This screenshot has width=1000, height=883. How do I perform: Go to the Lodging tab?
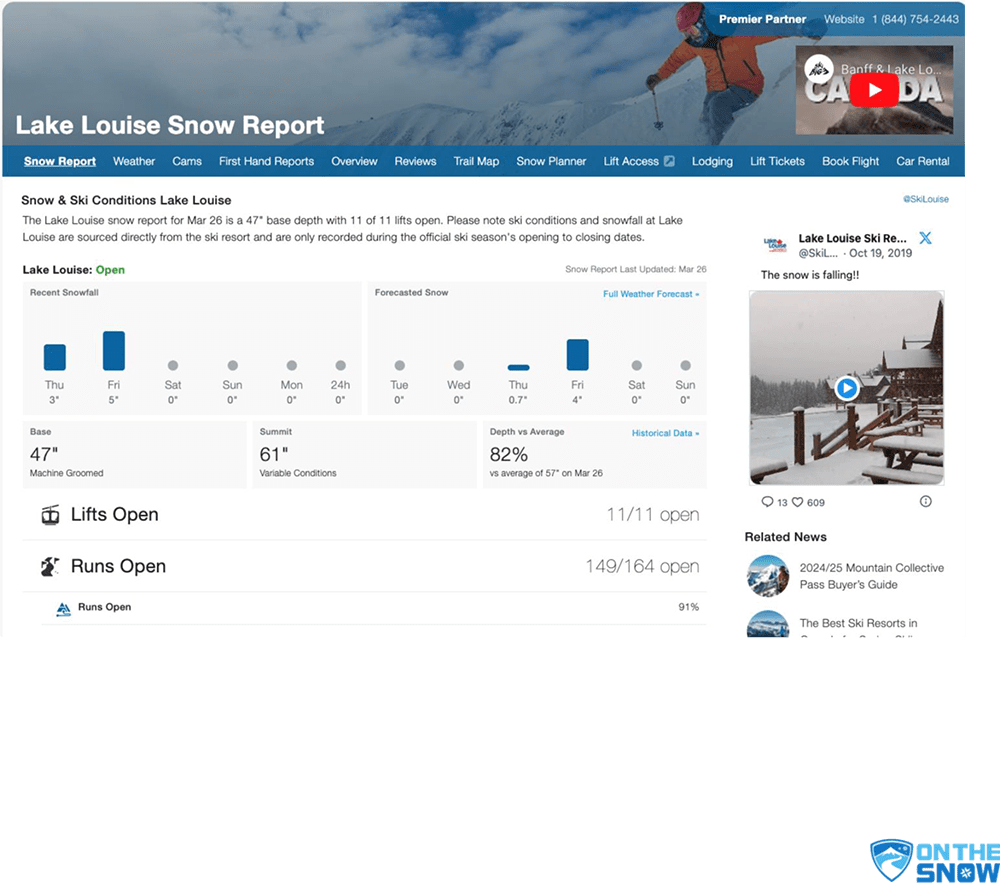712,161
